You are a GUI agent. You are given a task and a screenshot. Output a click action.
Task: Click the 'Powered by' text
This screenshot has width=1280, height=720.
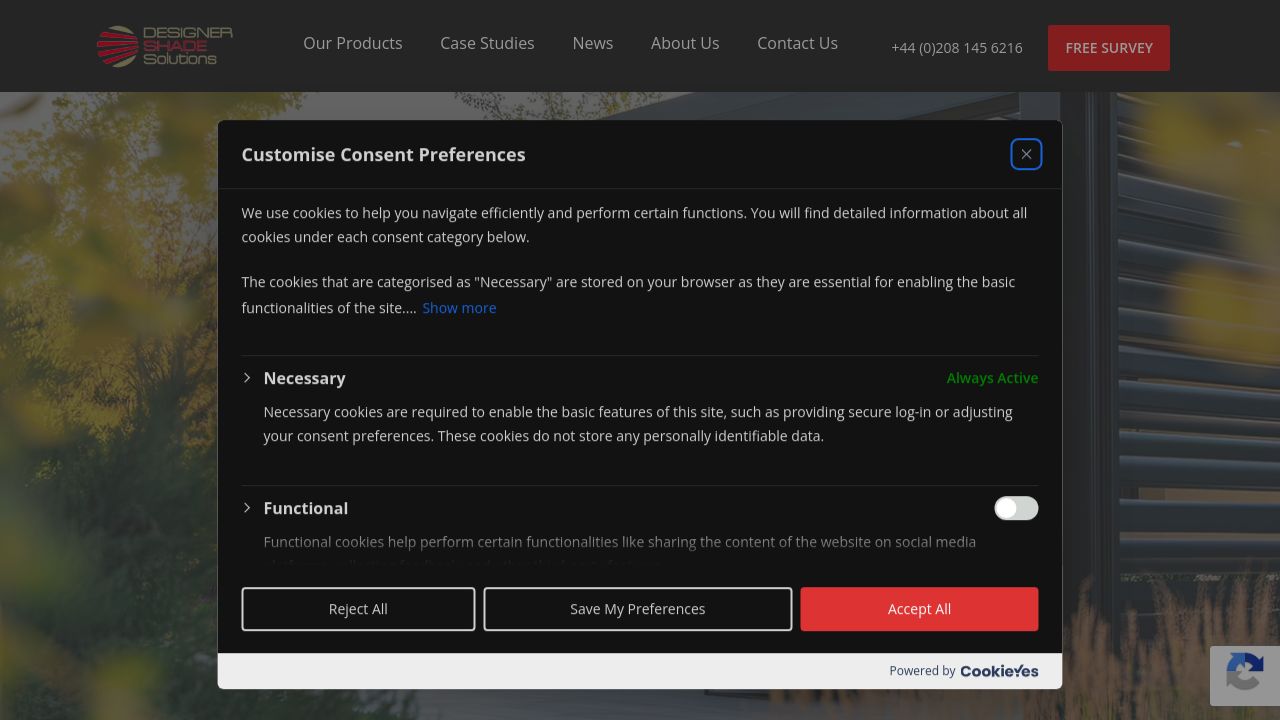922,671
